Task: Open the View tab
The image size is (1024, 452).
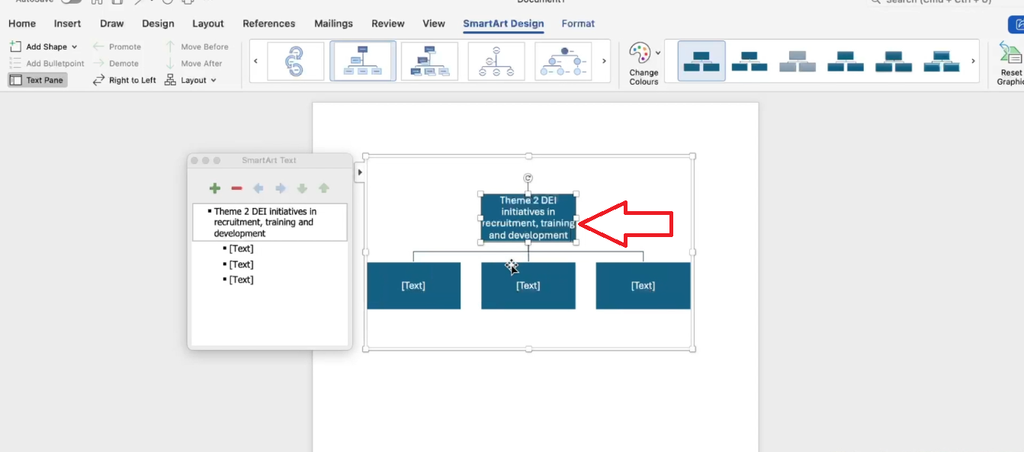Action: pos(434,24)
